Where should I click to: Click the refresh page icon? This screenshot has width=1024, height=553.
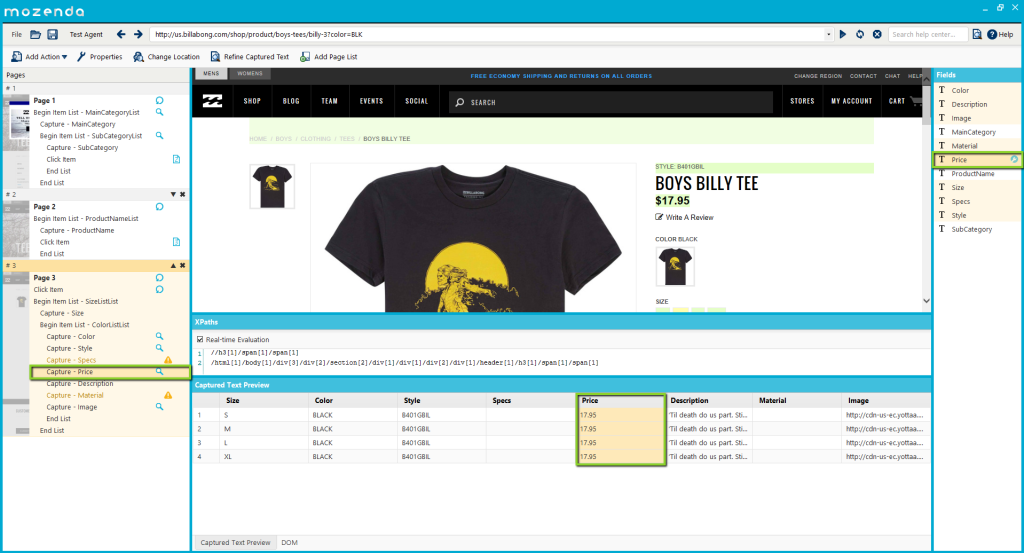coord(860,34)
